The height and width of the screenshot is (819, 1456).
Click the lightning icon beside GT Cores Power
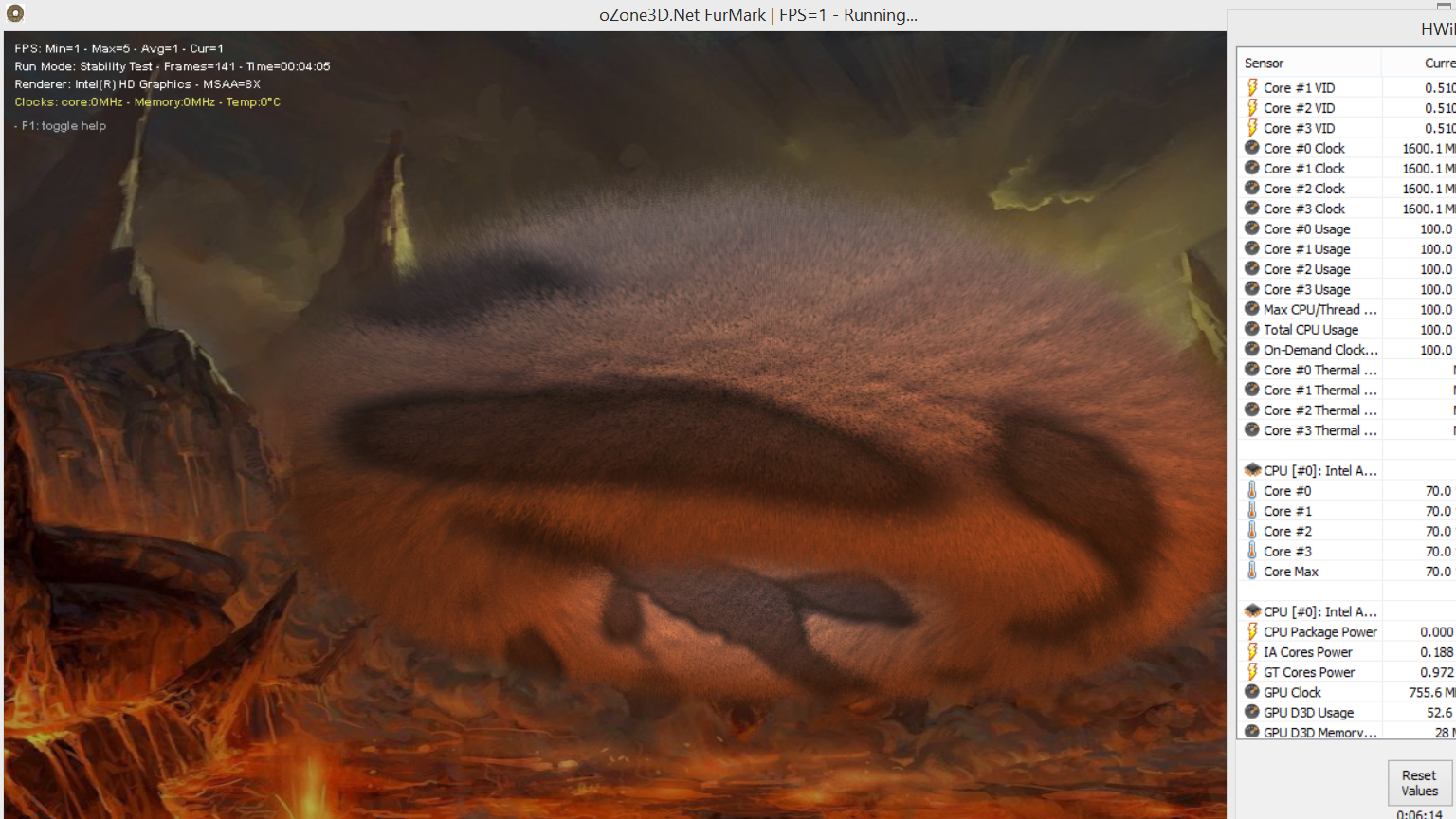coord(1252,671)
